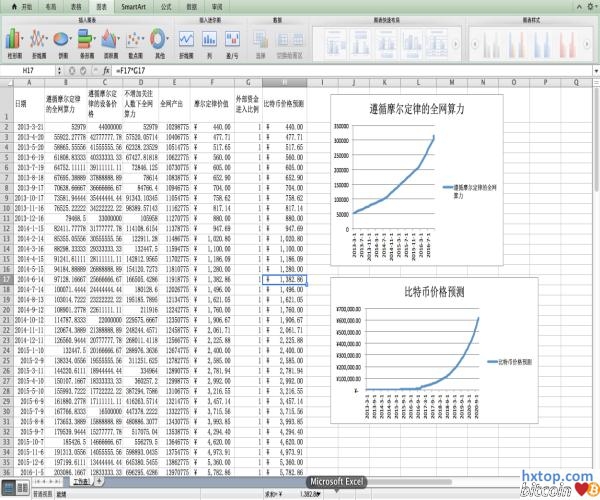Viewport: 600px width, 500px height.
Task: Insert a column chart (柱形图)
Action: pos(14,41)
